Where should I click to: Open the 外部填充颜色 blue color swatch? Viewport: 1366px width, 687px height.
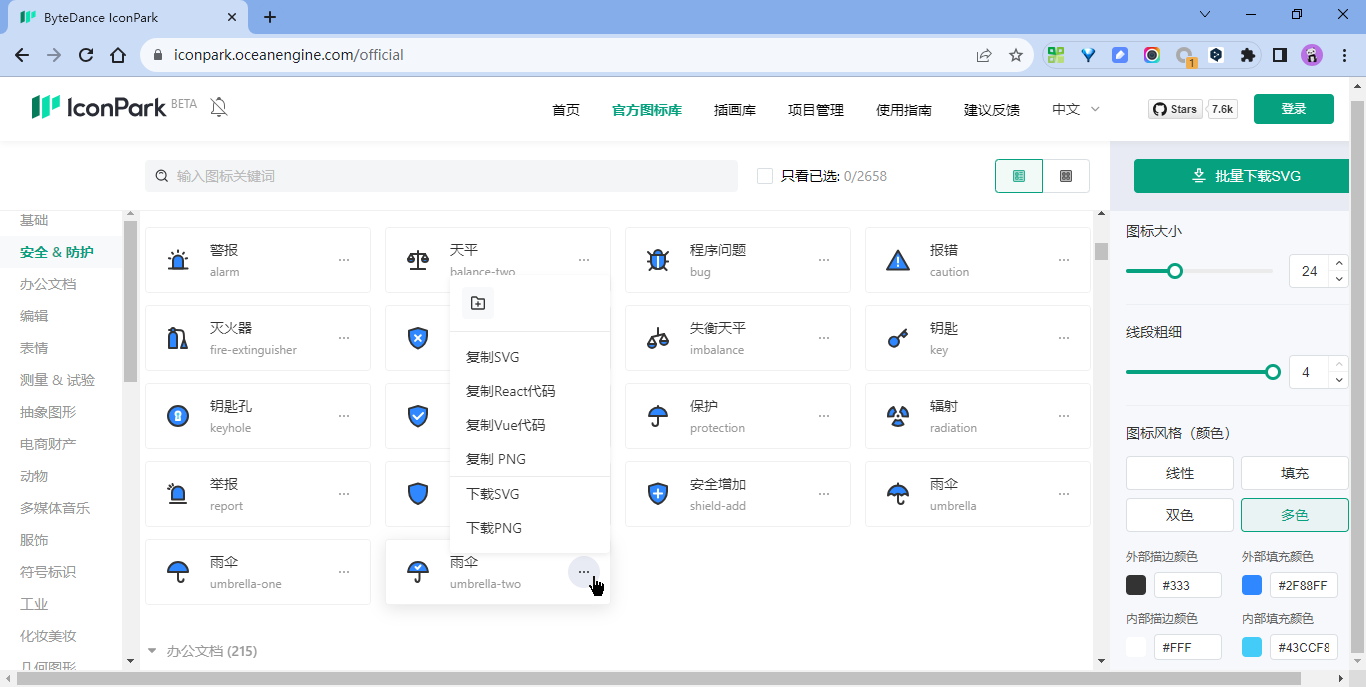pyautogui.click(x=1252, y=585)
